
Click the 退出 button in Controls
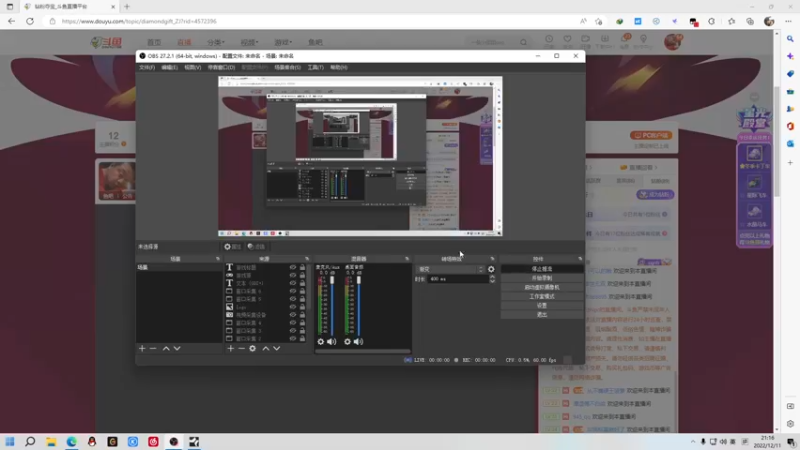point(542,315)
